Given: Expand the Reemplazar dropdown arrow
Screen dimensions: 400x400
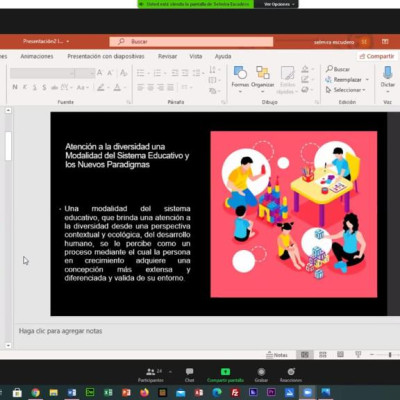Looking at the screenshot, I should [367, 80].
